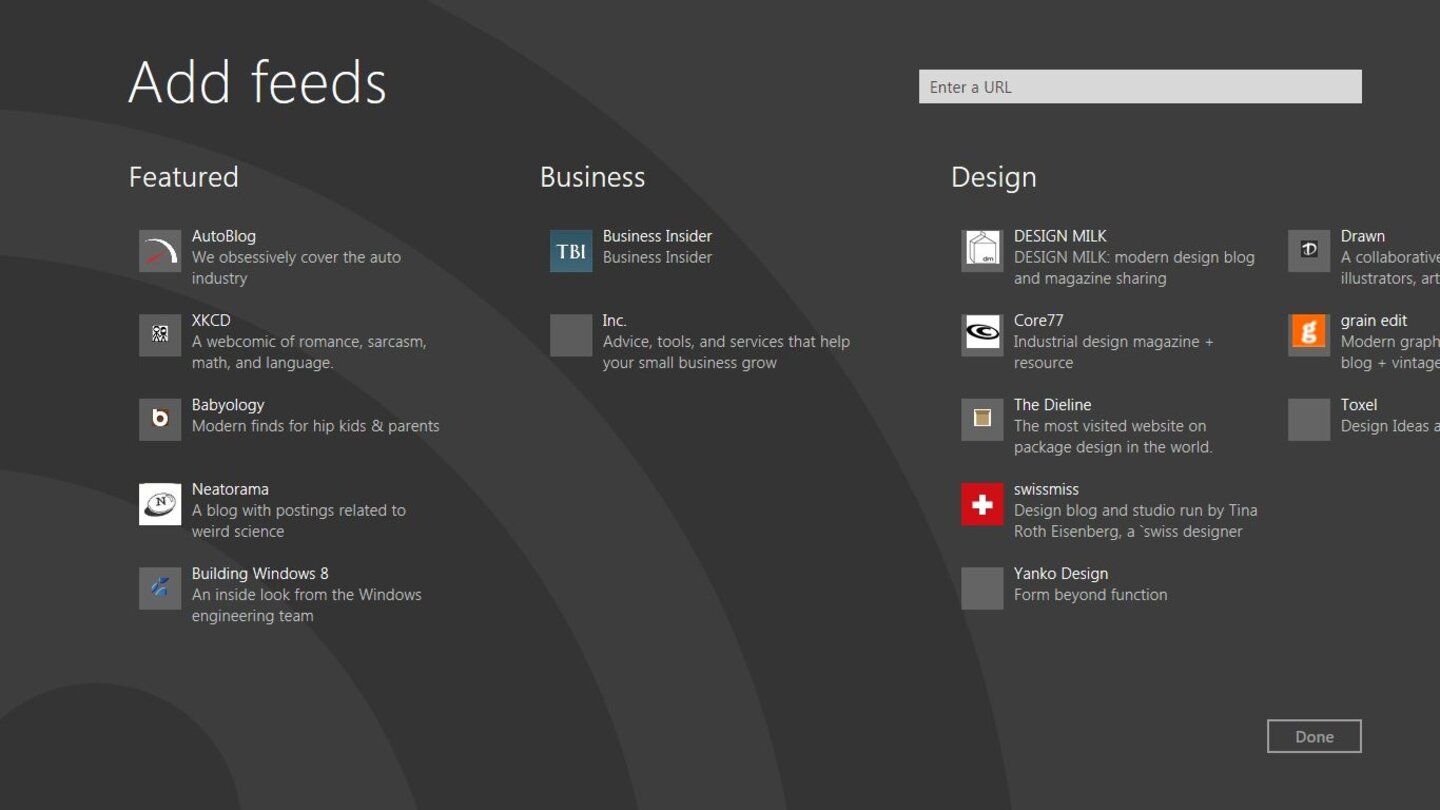Click the 'Add feeds' page title
Viewport: 1440px width, 810px height.
[x=258, y=82]
